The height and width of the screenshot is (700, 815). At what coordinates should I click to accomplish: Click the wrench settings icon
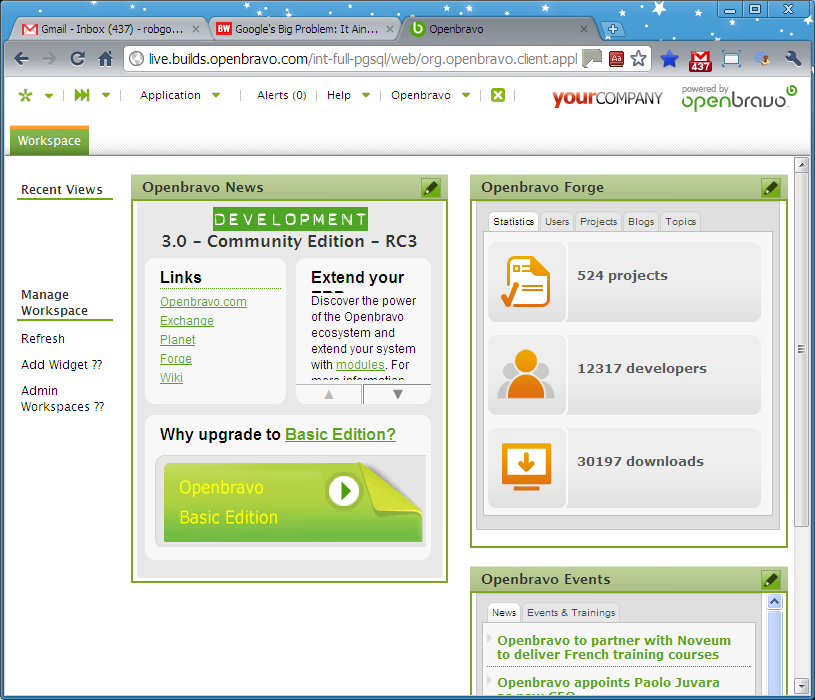click(793, 59)
